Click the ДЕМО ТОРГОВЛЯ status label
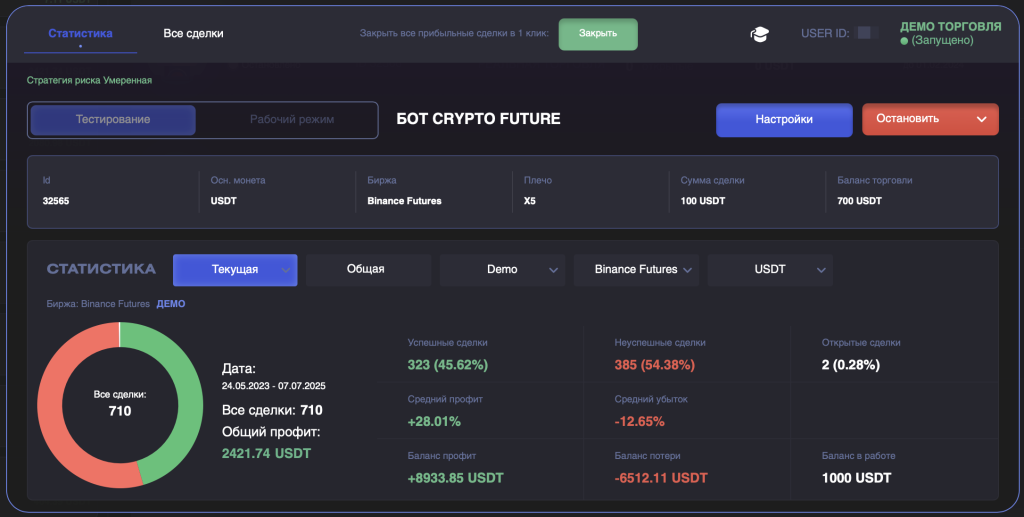Screen dimensions: 1024x517 click(950, 27)
